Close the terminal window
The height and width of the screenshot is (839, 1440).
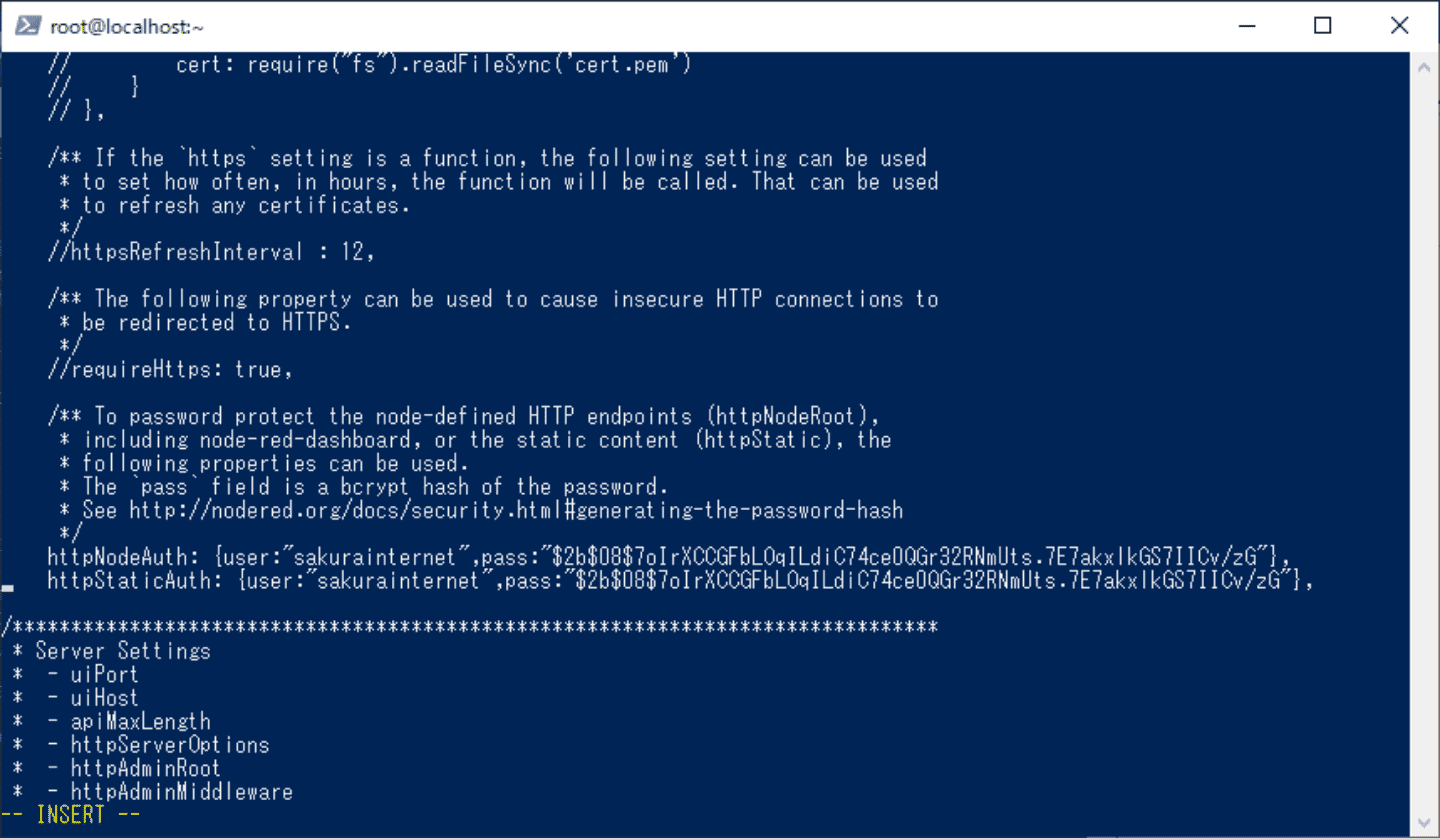1399,27
